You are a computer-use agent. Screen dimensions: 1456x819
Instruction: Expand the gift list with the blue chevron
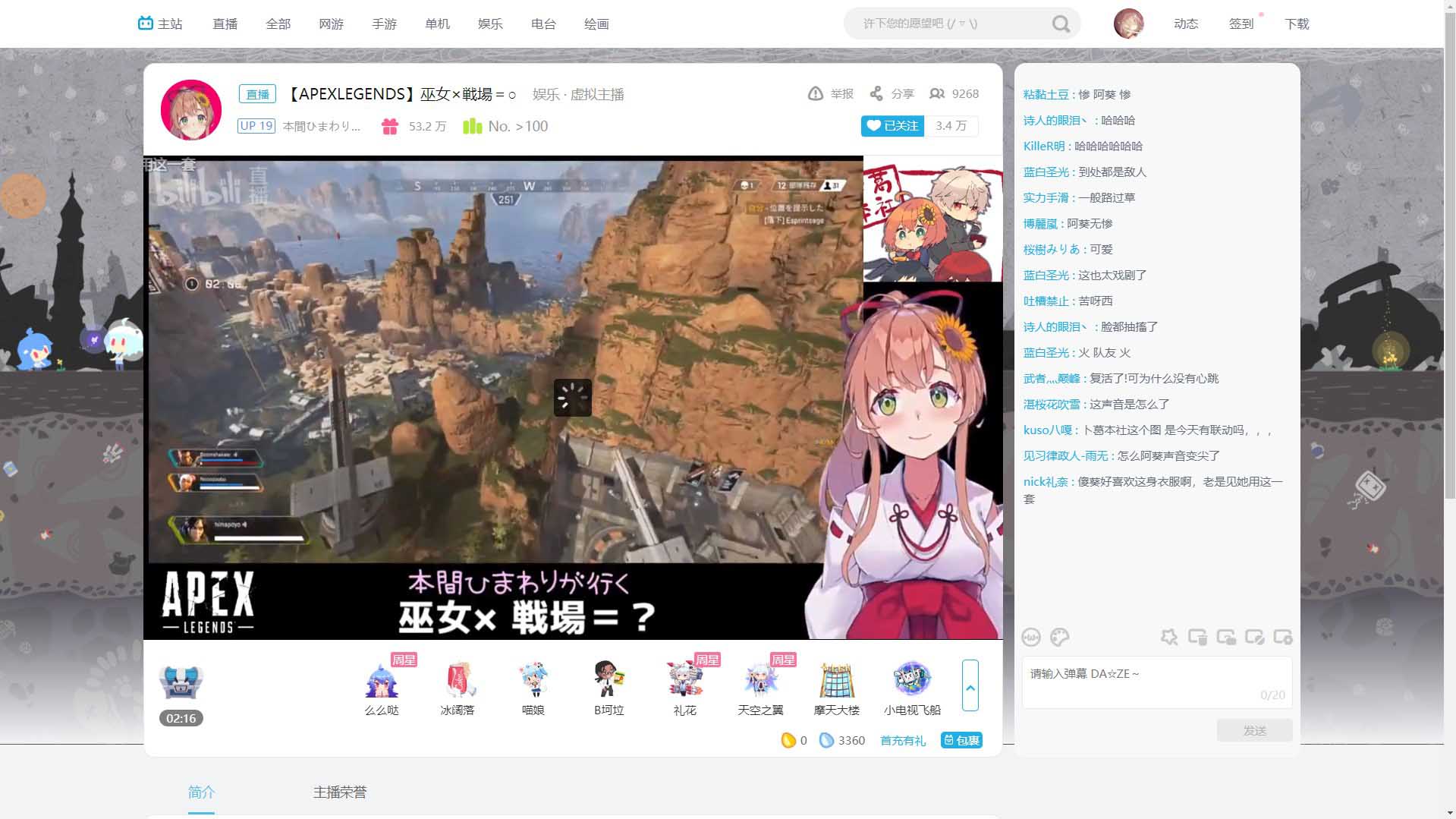pos(970,687)
